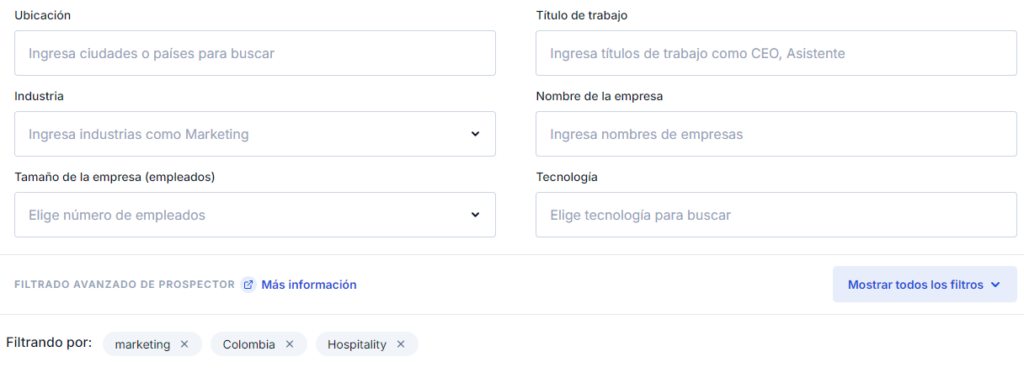Open the Elige número de empleados dropdown
Image resolution: width=1024 pixels, height=373 pixels.
click(x=255, y=215)
